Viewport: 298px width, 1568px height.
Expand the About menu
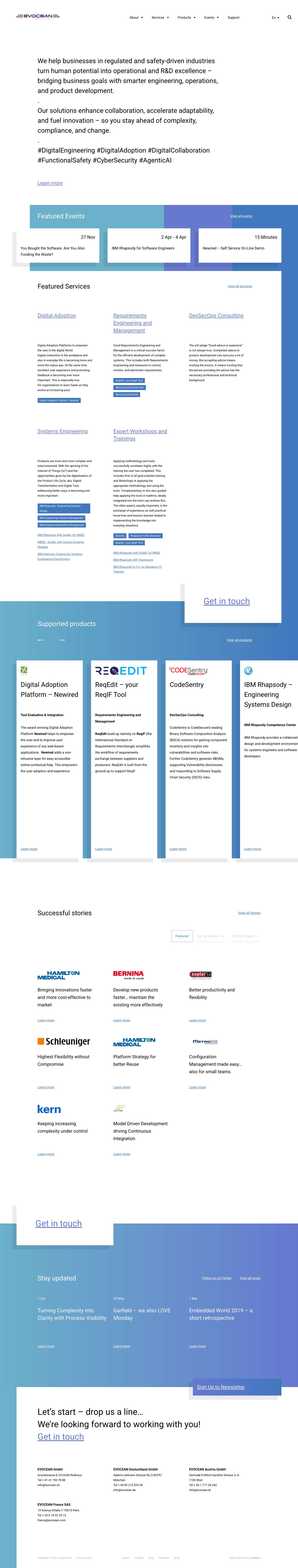tap(136, 18)
